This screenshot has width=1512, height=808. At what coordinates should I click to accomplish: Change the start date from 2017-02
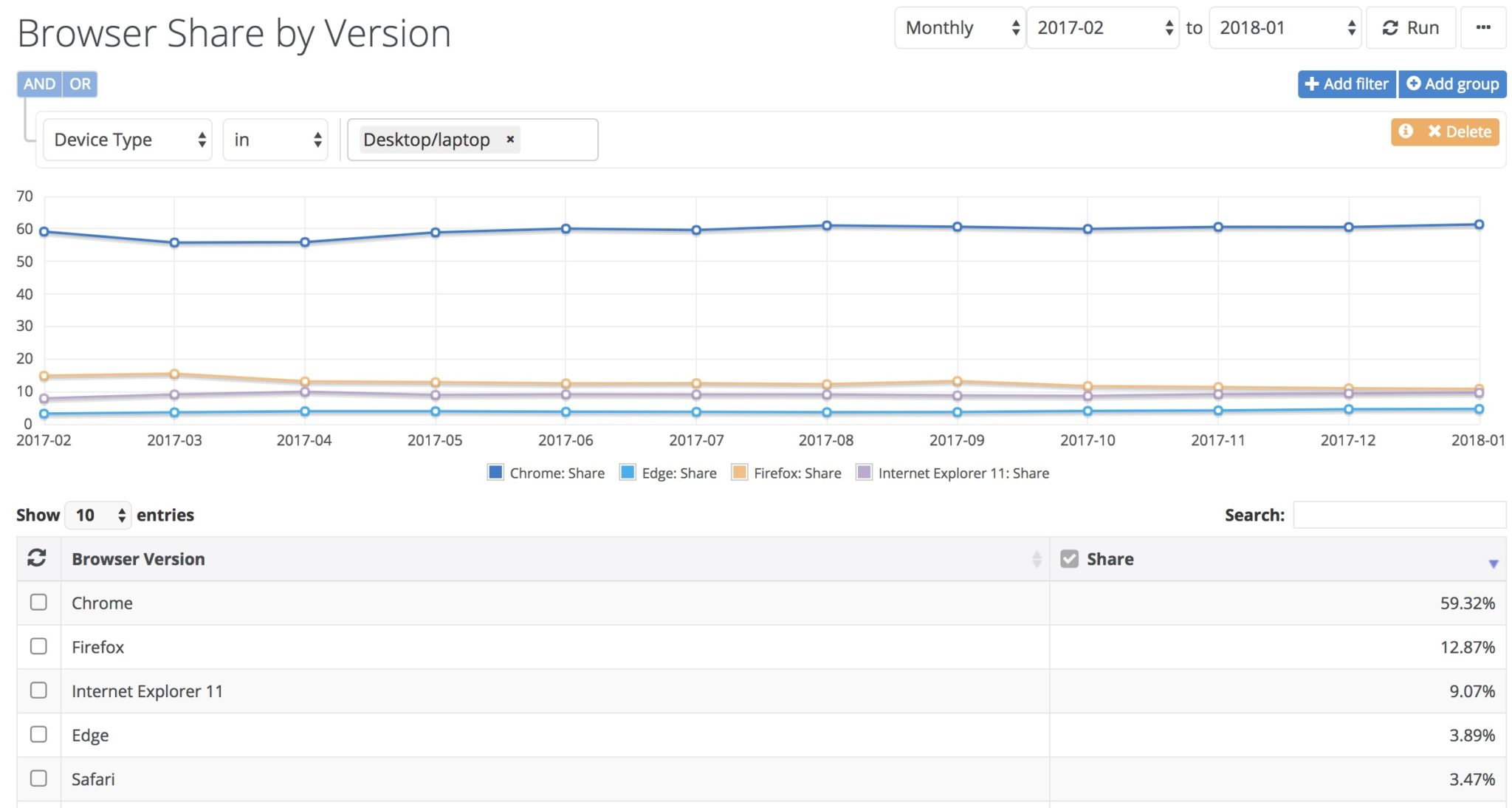[x=1104, y=28]
